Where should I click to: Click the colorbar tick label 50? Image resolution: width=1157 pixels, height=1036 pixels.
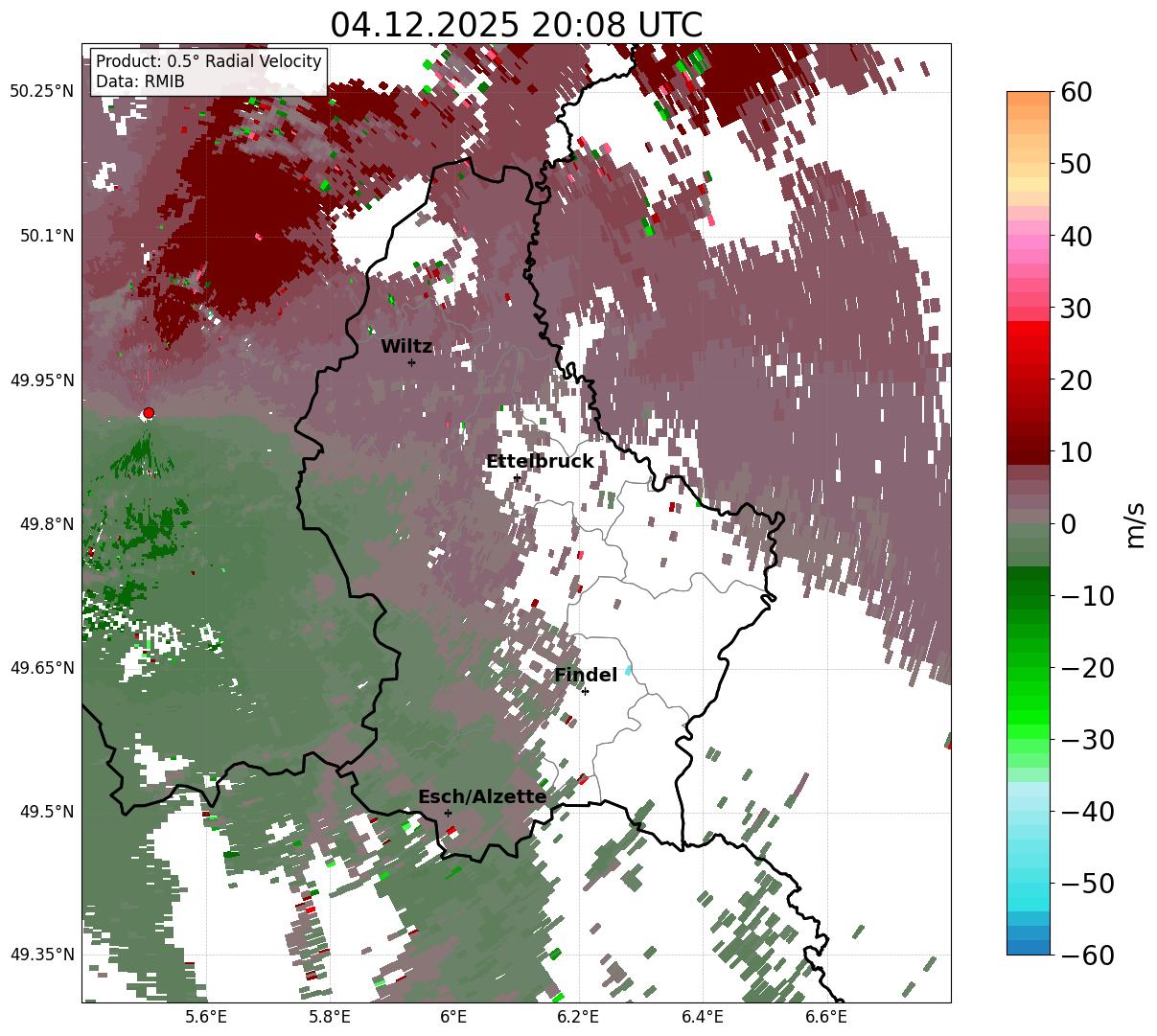pyautogui.click(x=1076, y=164)
